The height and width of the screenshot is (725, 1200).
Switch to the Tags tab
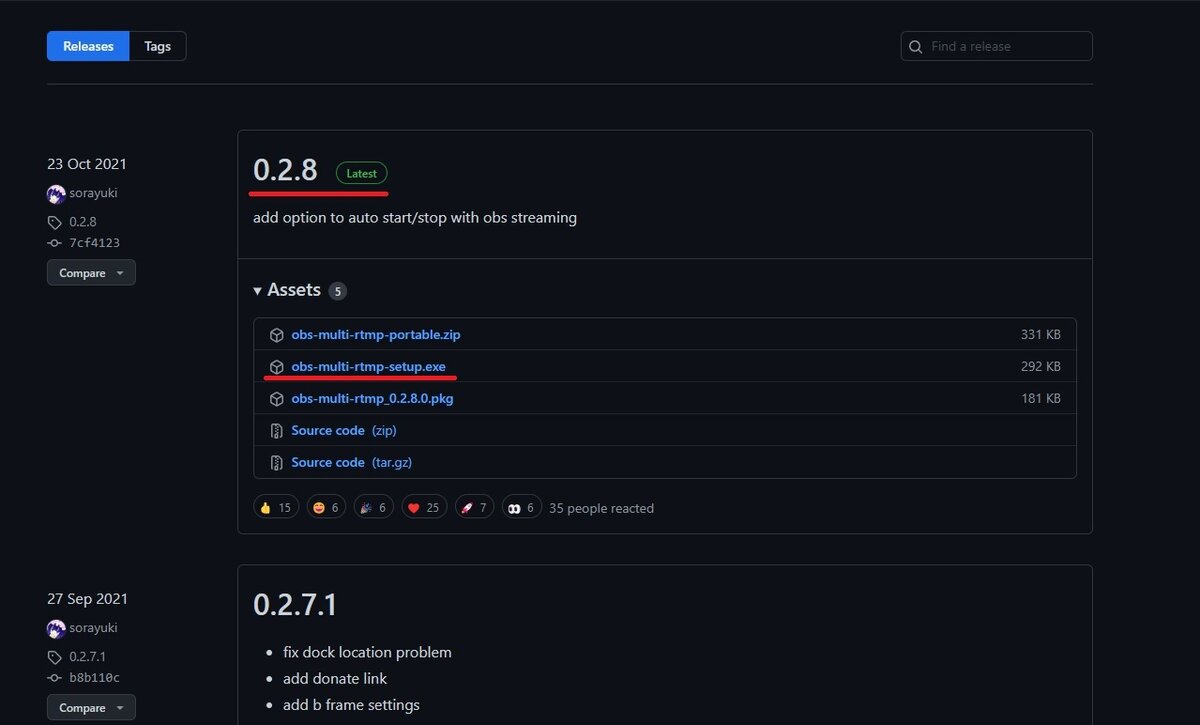click(x=157, y=46)
